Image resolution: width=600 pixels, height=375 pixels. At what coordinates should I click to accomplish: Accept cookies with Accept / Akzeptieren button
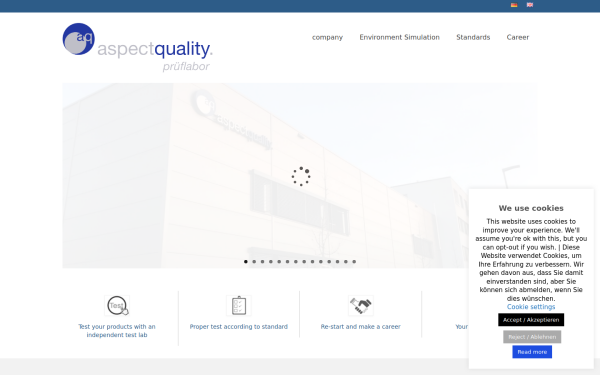(531, 320)
